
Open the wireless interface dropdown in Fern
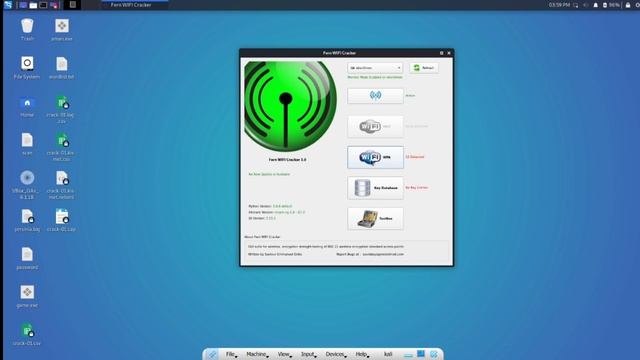click(375, 68)
